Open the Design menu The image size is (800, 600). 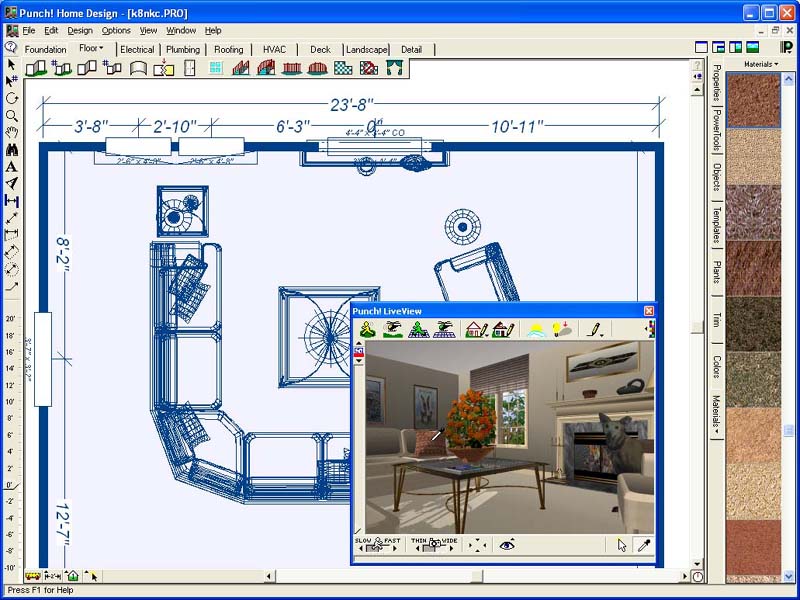tap(80, 31)
